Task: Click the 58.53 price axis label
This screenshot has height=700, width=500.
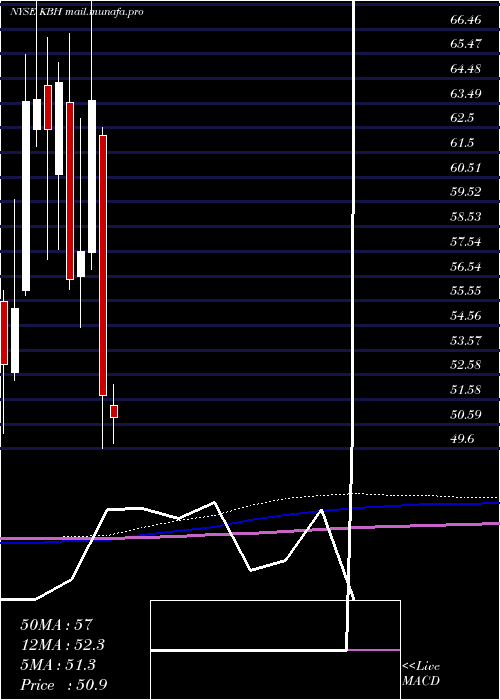Action: 466,217
